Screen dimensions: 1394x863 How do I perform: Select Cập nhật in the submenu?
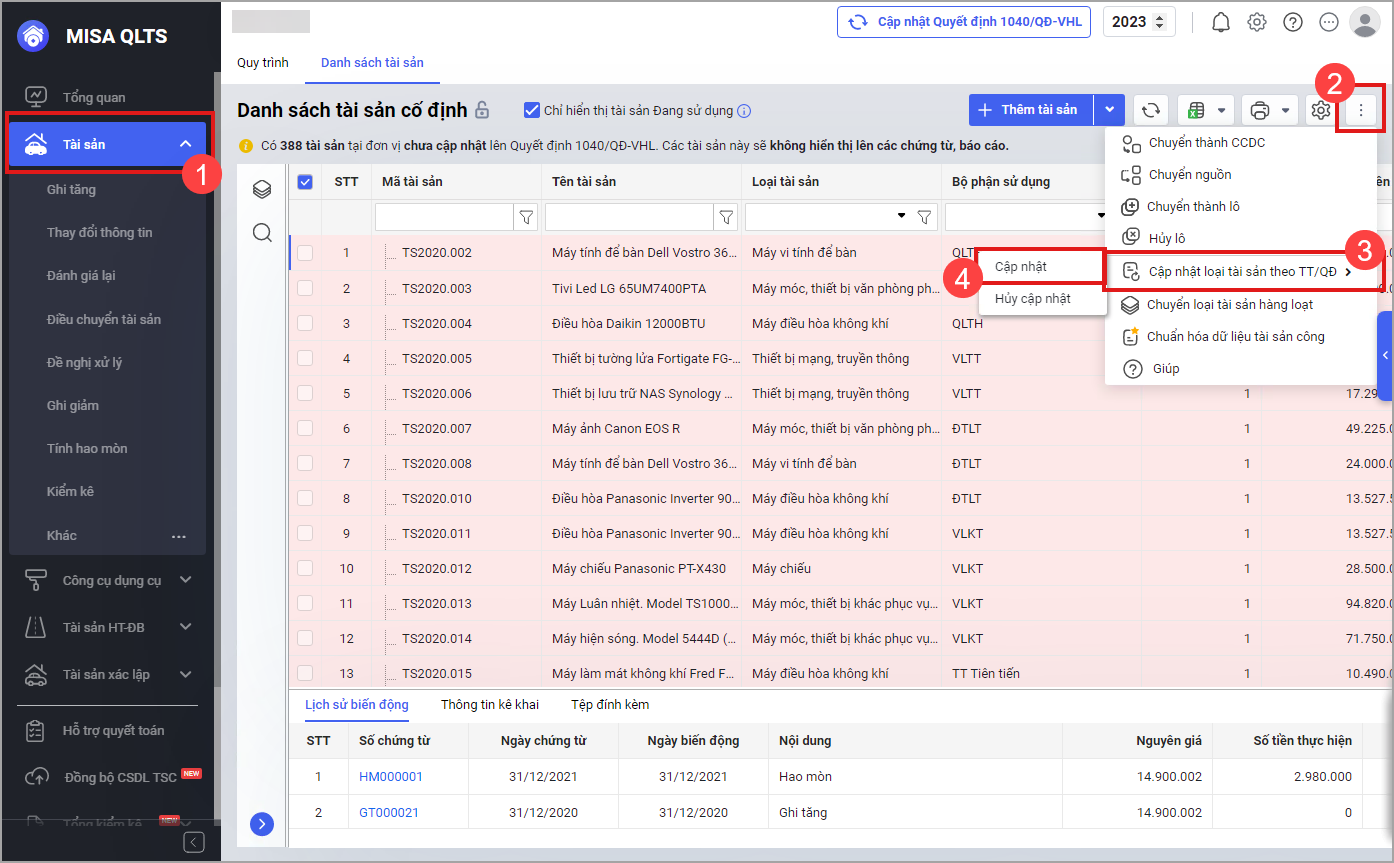(x=1021, y=267)
